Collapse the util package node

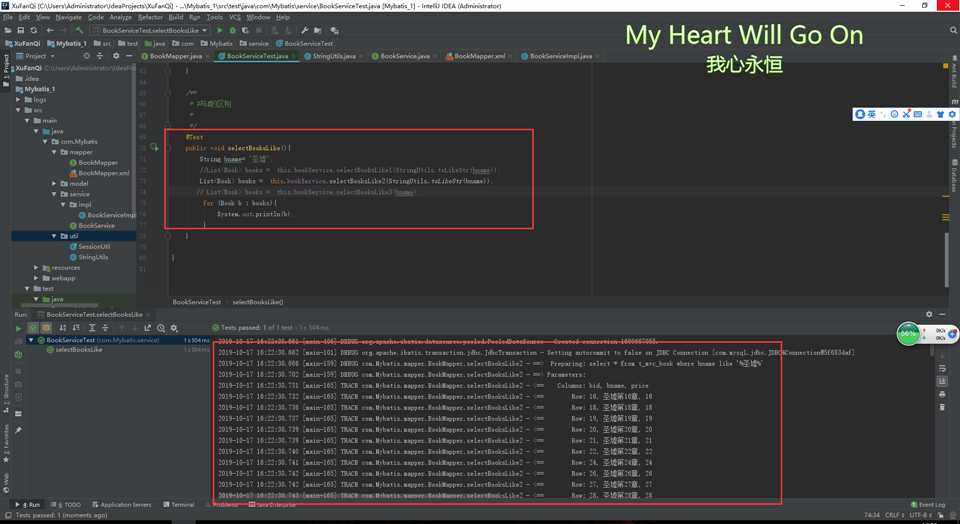[54, 236]
